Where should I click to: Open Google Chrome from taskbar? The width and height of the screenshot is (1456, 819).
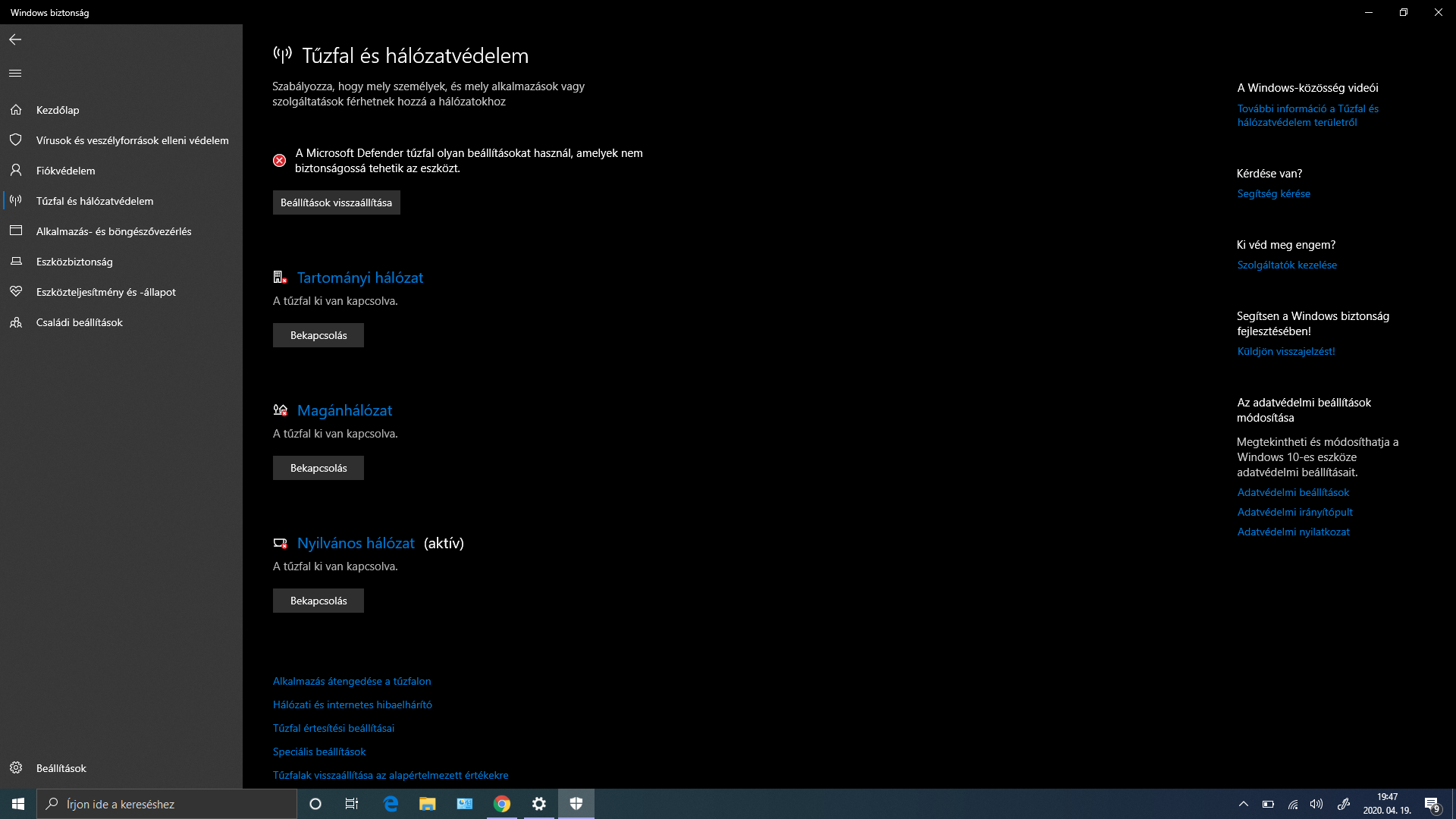point(502,804)
